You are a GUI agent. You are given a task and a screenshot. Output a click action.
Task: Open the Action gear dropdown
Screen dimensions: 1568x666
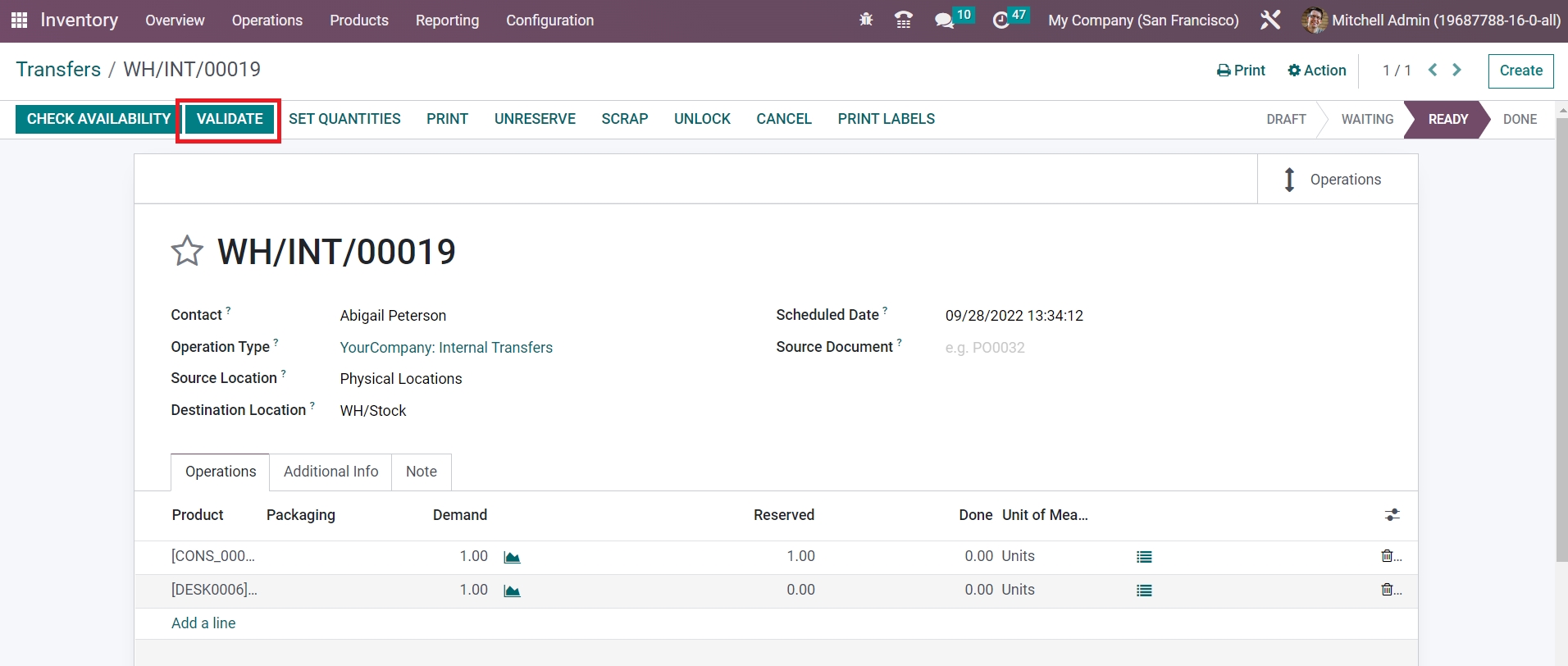click(1317, 71)
